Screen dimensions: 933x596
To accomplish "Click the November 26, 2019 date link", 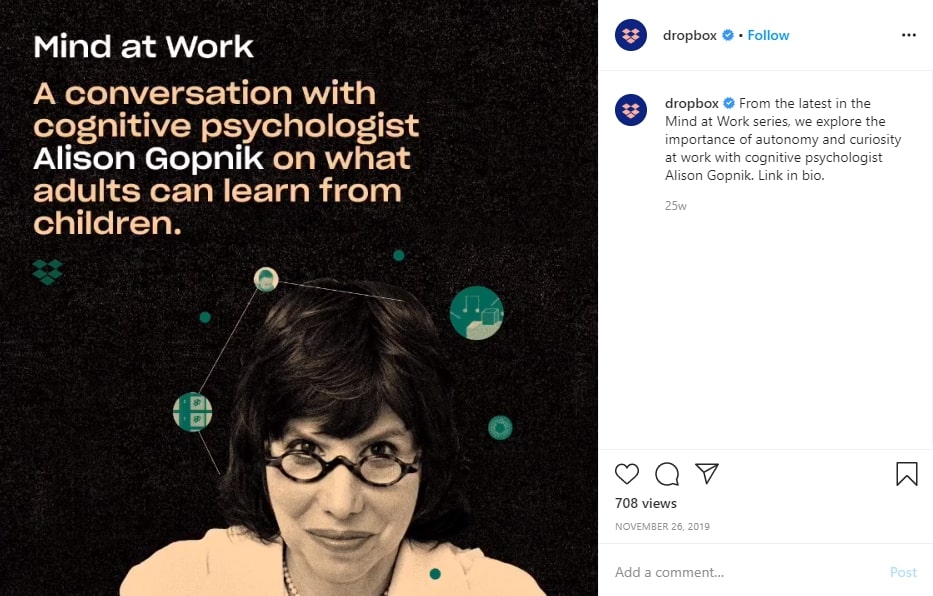I will click(x=662, y=526).
